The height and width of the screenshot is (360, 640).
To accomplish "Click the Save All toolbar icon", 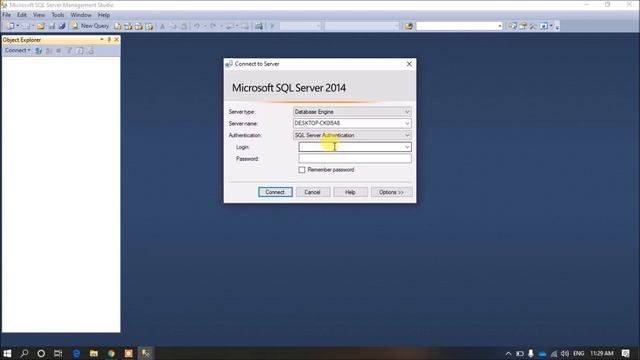I will [x=62, y=26].
